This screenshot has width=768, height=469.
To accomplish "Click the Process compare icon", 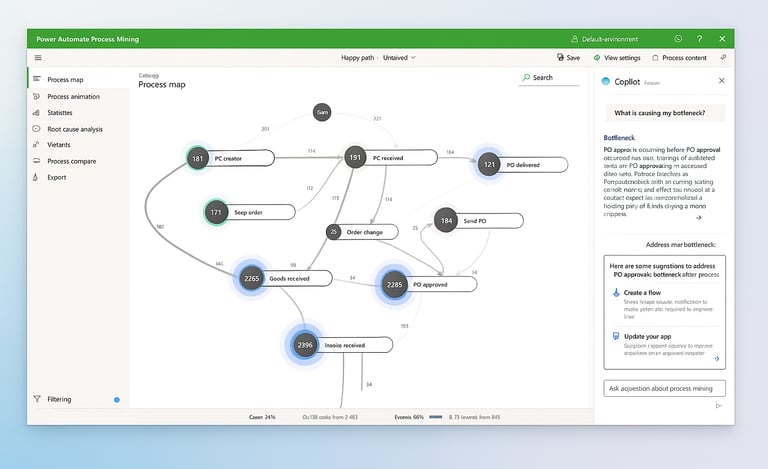I will pyautogui.click(x=36, y=161).
